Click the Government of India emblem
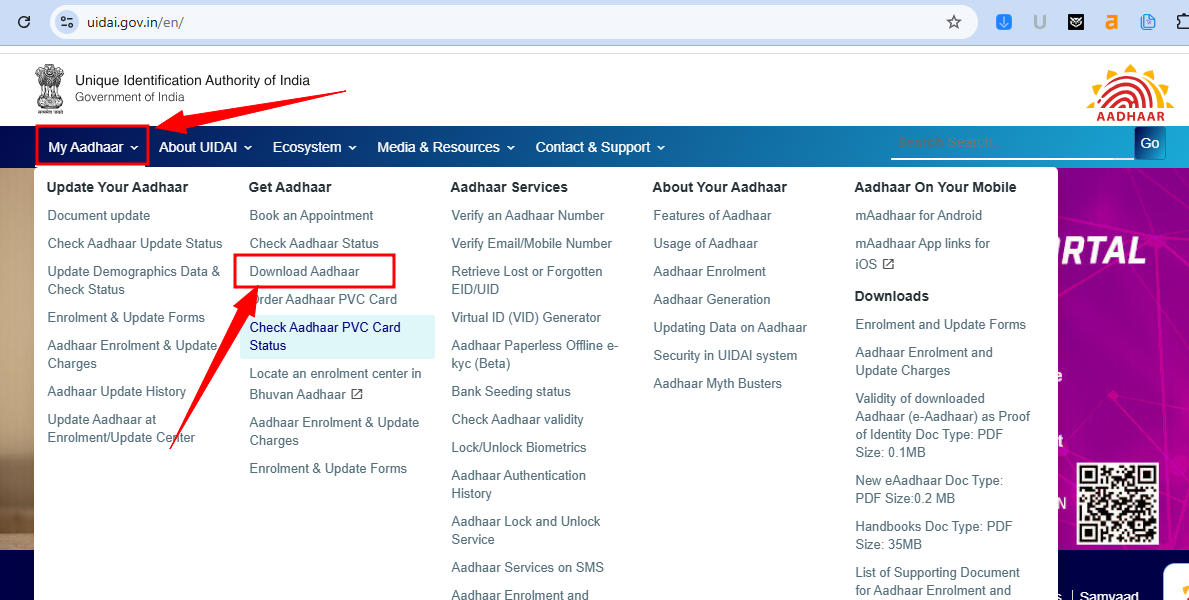Screen dimensions: 1189x600 tap(50, 89)
